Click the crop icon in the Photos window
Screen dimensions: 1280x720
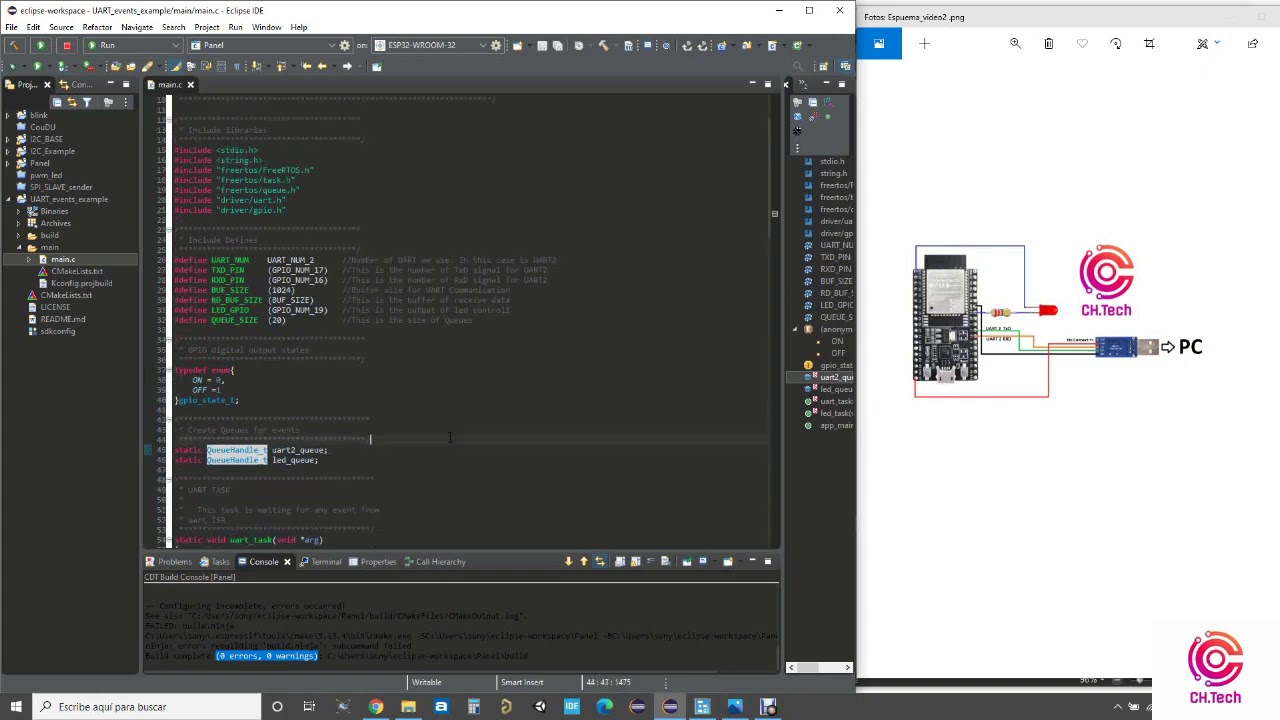click(1149, 44)
